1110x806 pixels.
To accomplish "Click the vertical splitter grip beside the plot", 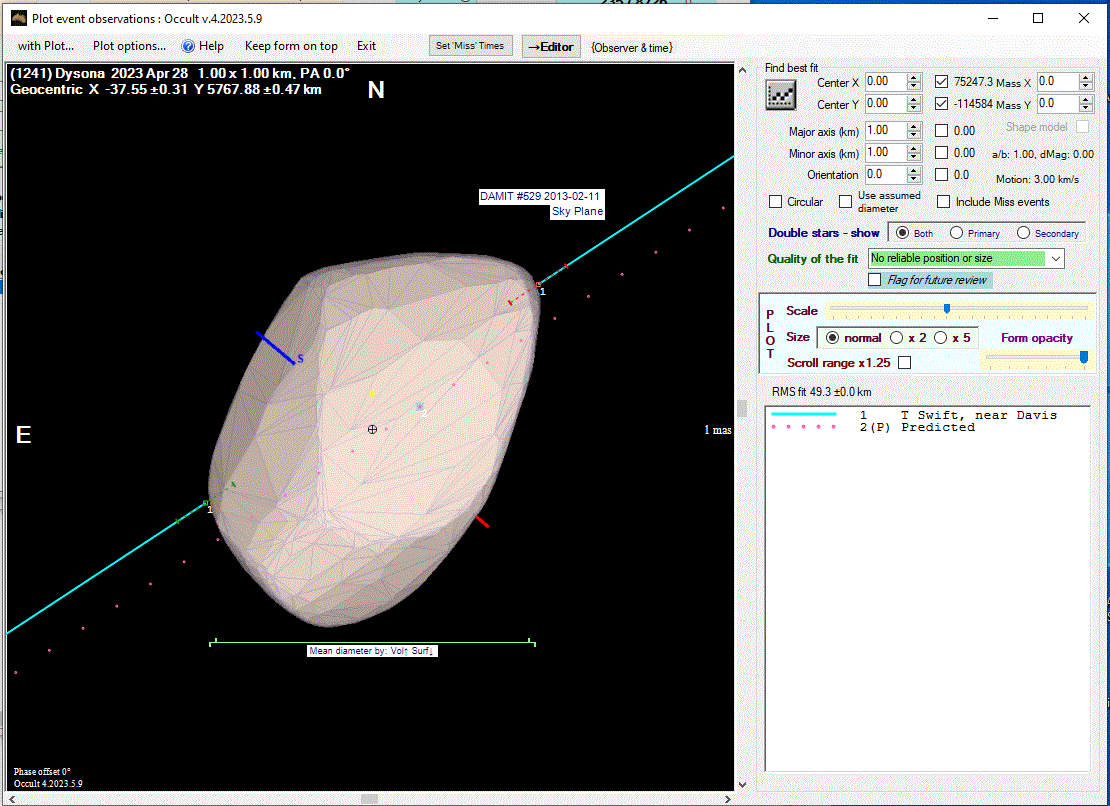I will coord(742,408).
